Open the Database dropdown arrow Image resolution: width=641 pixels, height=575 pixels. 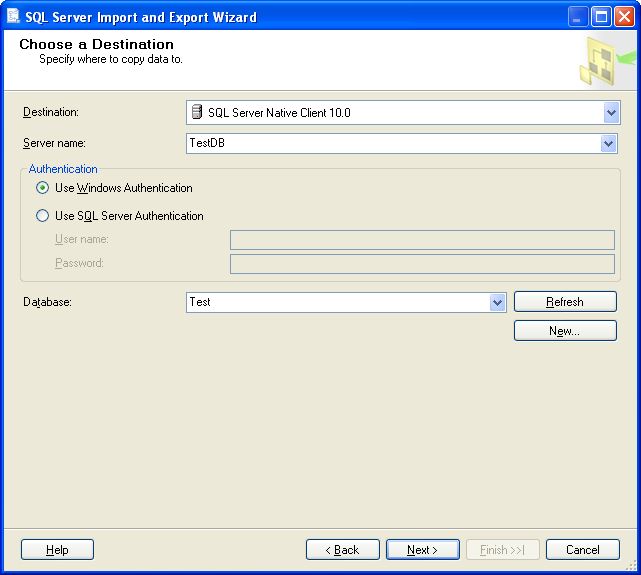(x=498, y=303)
